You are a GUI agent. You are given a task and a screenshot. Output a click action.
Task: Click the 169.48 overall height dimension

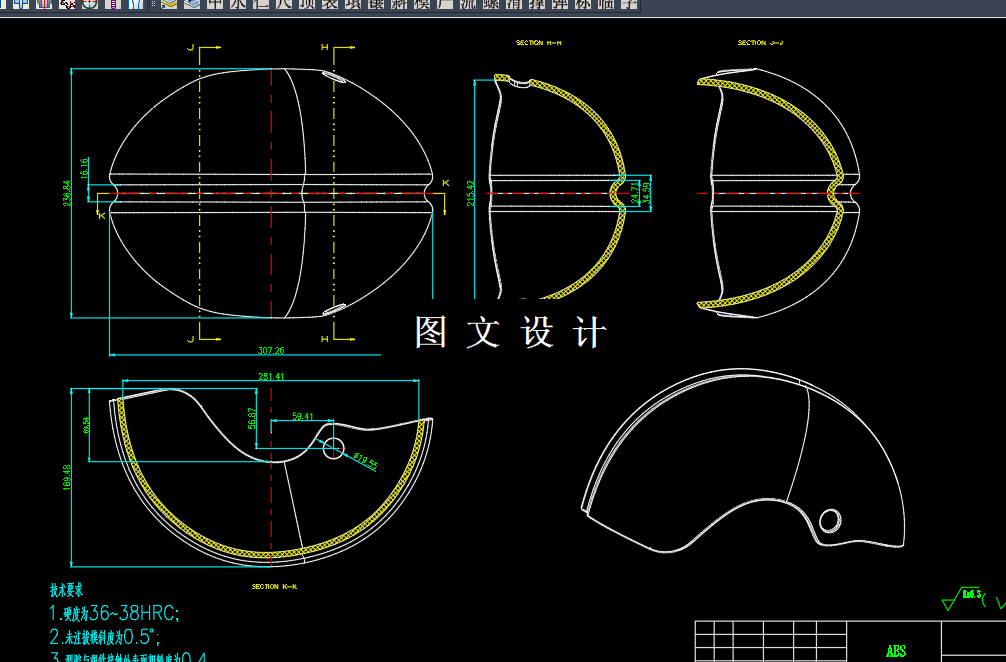pyautogui.click(x=67, y=477)
